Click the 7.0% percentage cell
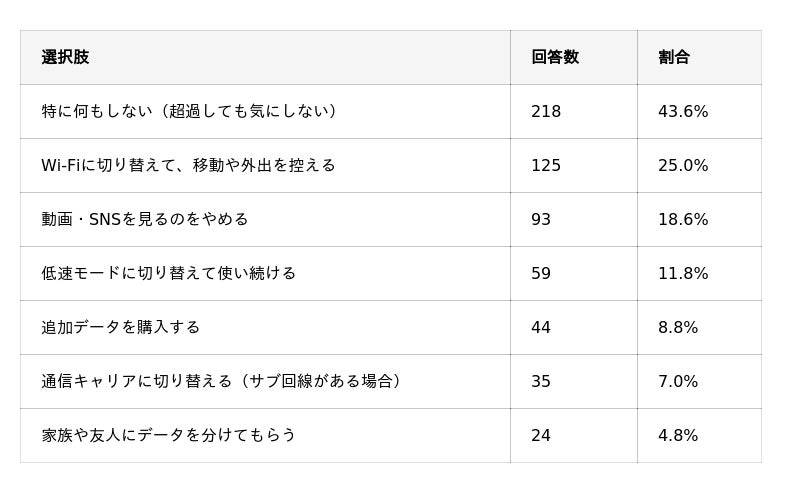 tap(678, 381)
